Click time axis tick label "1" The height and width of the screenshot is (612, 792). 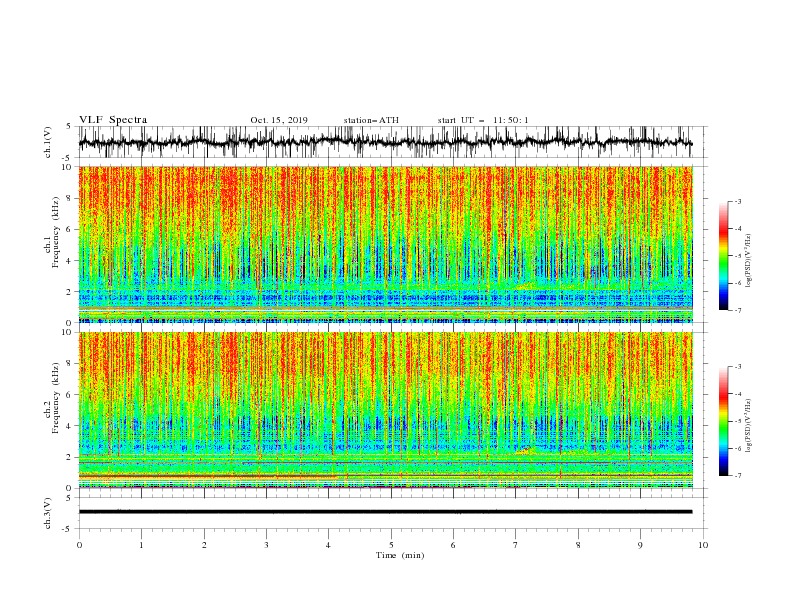[x=141, y=545]
